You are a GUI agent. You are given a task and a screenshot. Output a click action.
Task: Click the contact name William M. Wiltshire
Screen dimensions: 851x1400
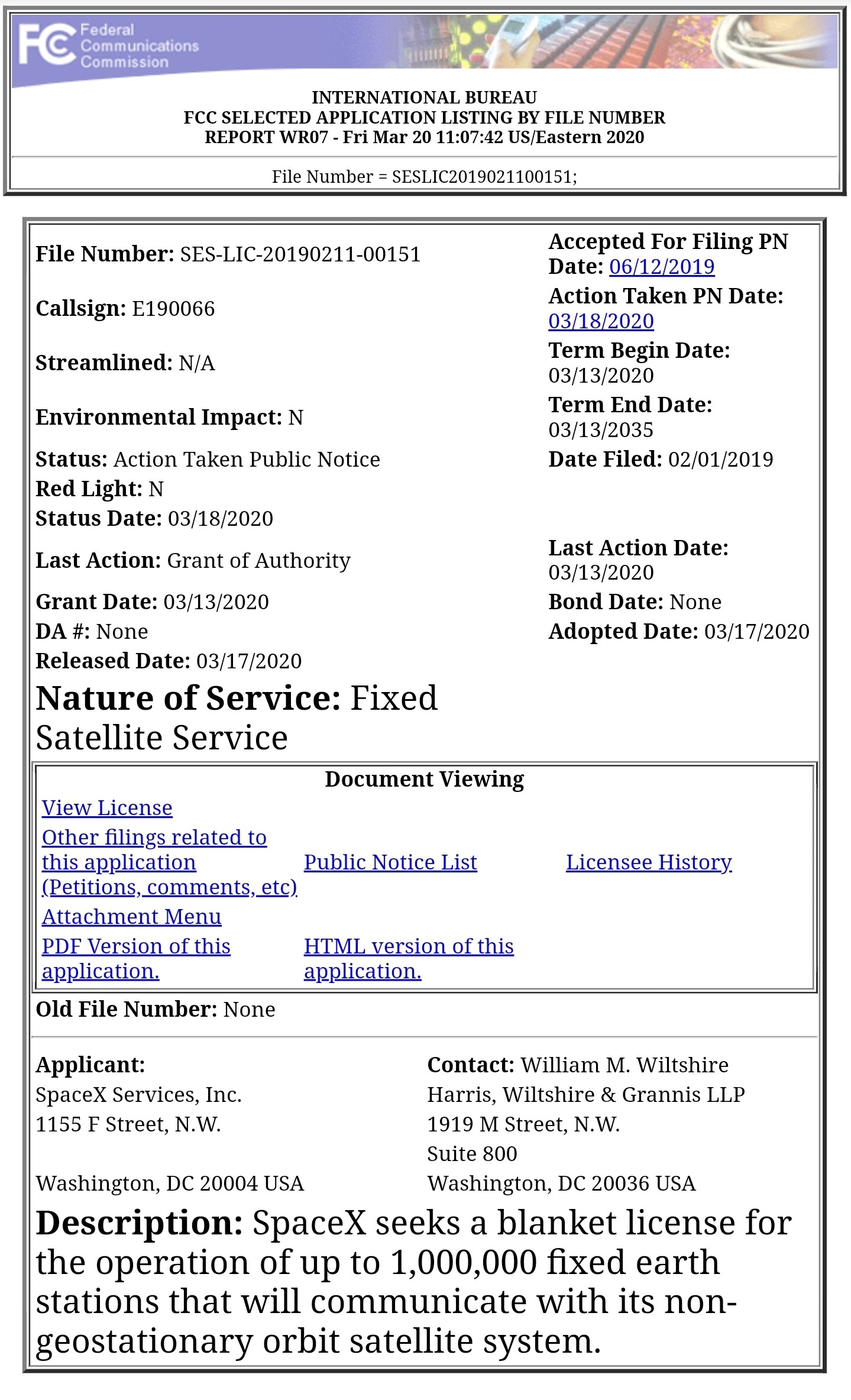624,1065
